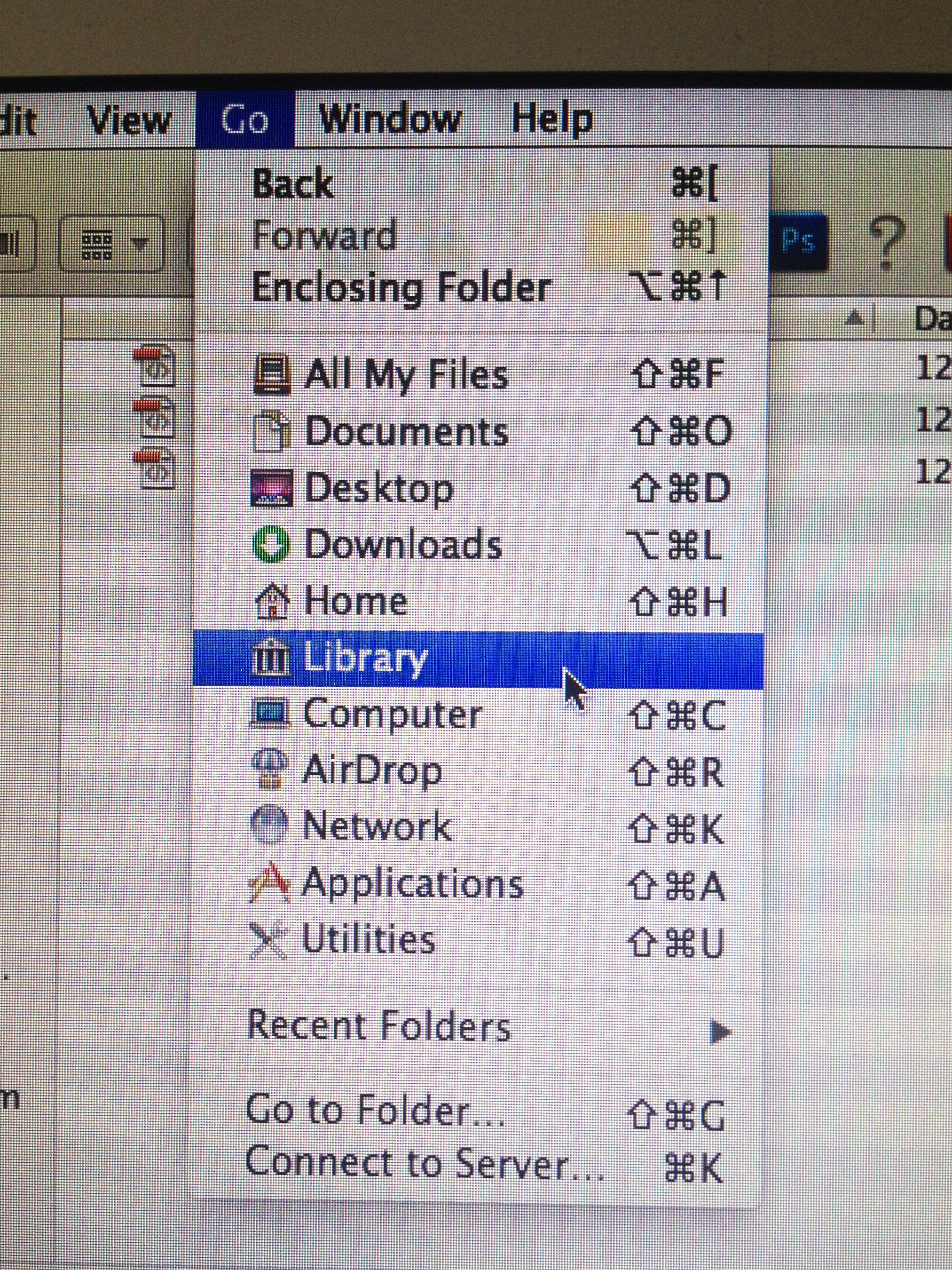This screenshot has height=1270, width=952.
Task: Select the highlighted Library menu item
Action: pos(478,659)
